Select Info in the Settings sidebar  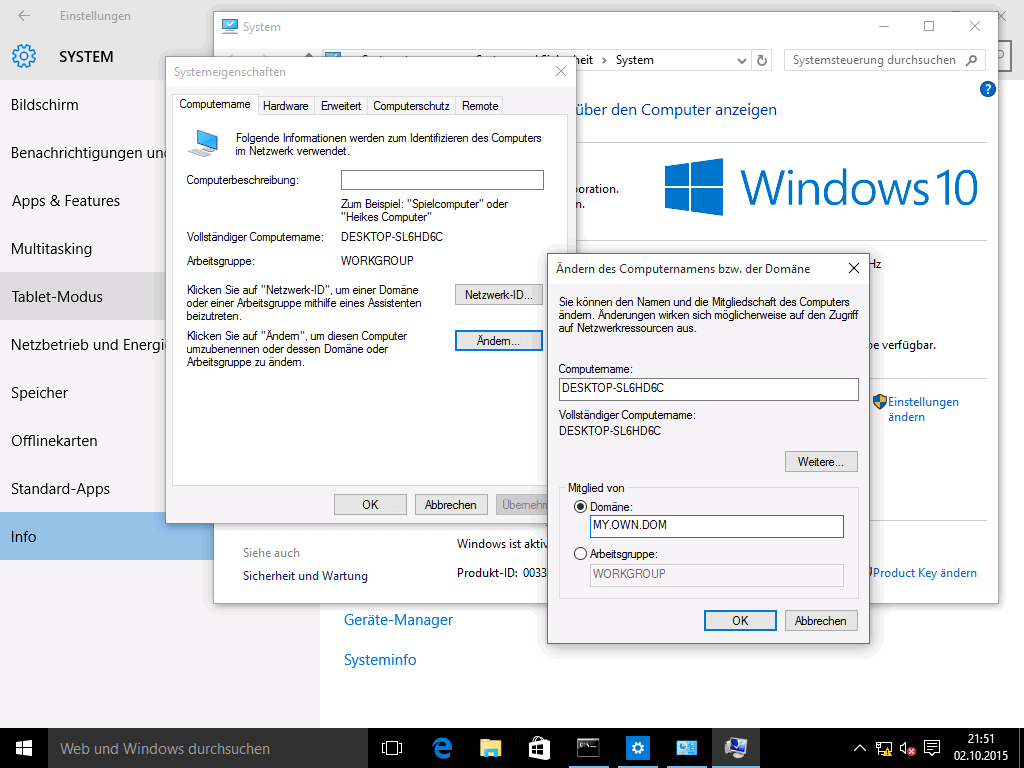(83, 536)
